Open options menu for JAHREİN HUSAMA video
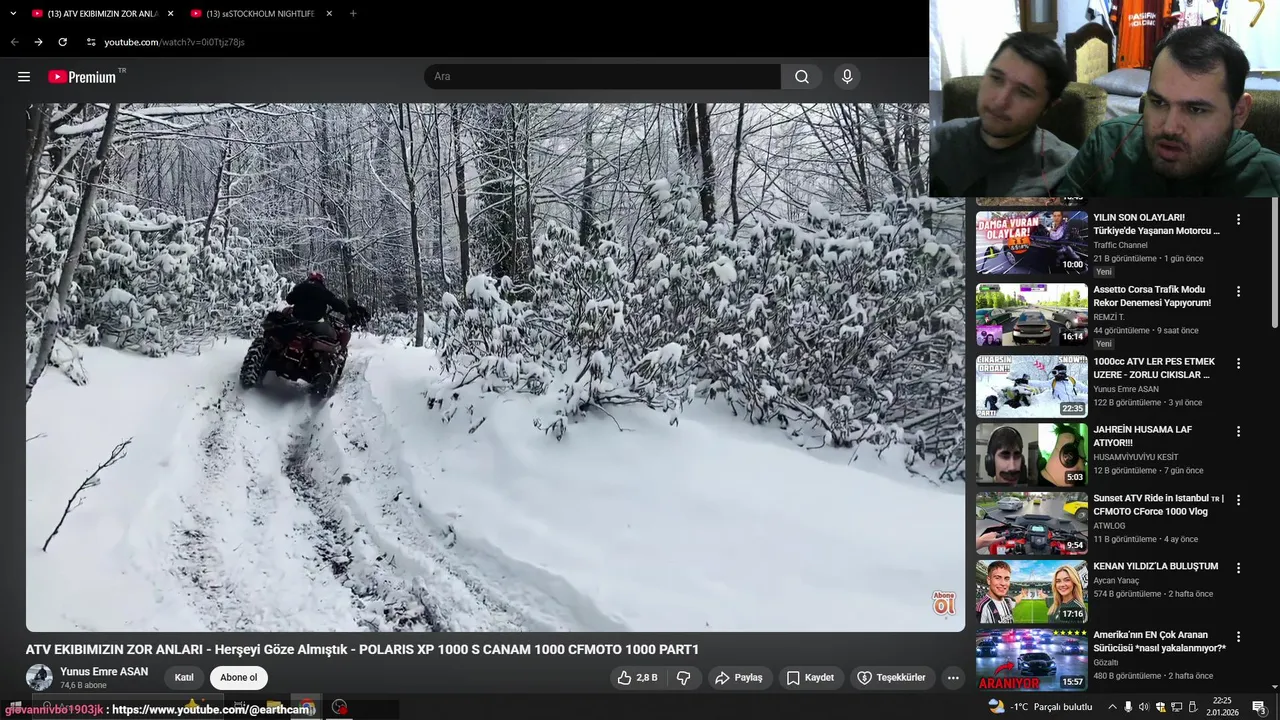The width and height of the screenshot is (1280, 720). pyautogui.click(x=1238, y=431)
